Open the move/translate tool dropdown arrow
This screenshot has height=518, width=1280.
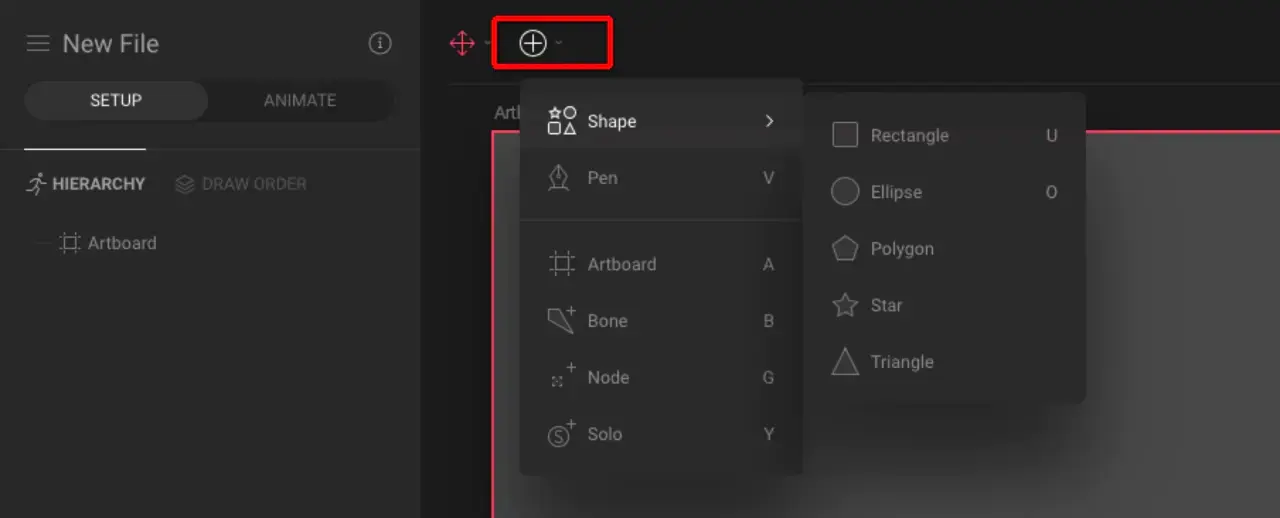pos(487,43)
